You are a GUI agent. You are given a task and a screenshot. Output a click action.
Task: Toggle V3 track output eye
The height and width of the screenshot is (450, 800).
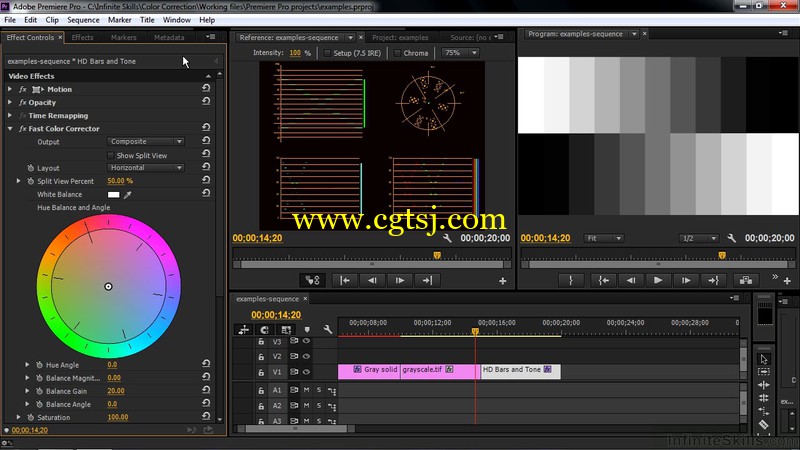[306, 341]
